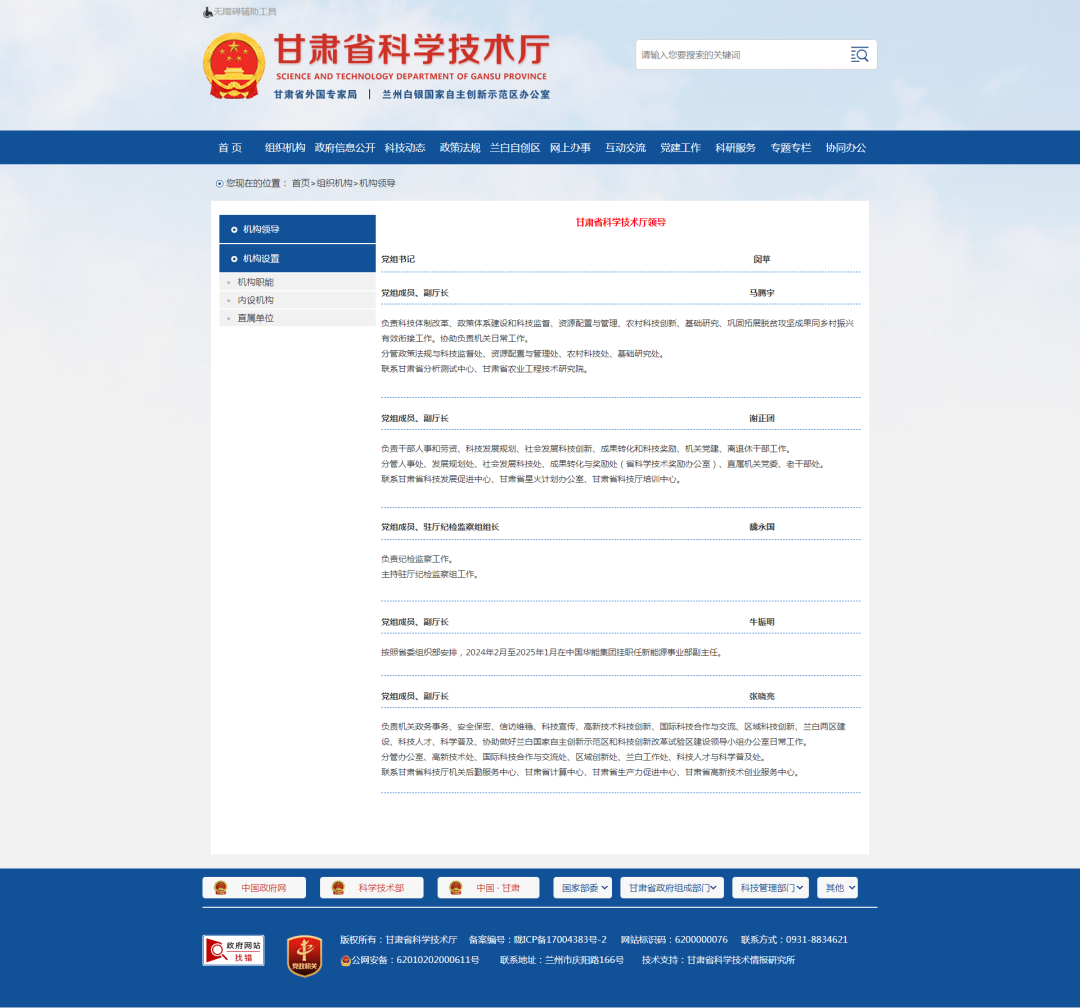This screenshot has height=1008, width=1080.
Task: Click the red heading 甘肃省科学技术厅领导
Action: [x=621, y=222]
